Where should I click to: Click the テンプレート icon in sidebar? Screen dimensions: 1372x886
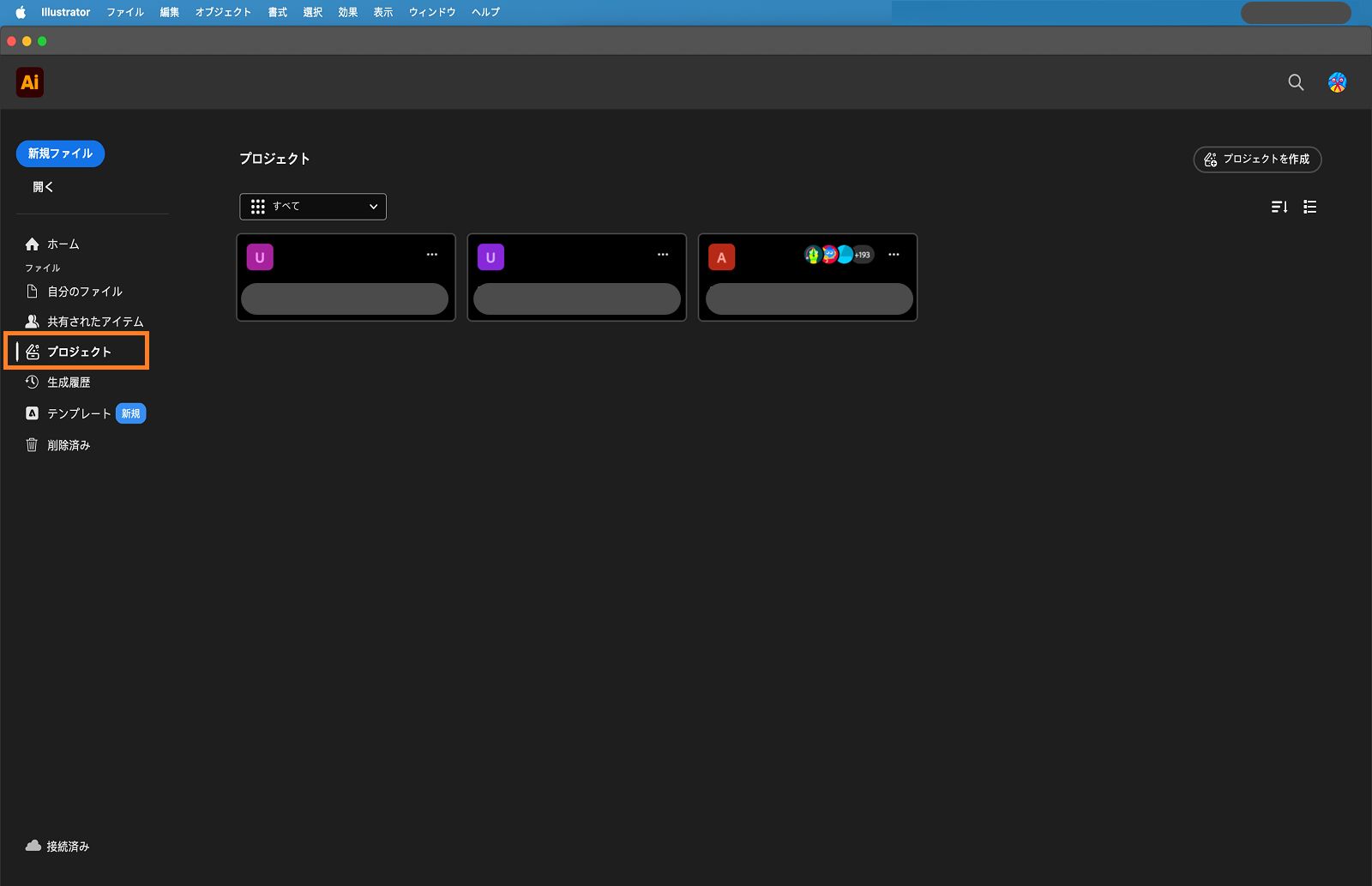(x=32, y=413)
